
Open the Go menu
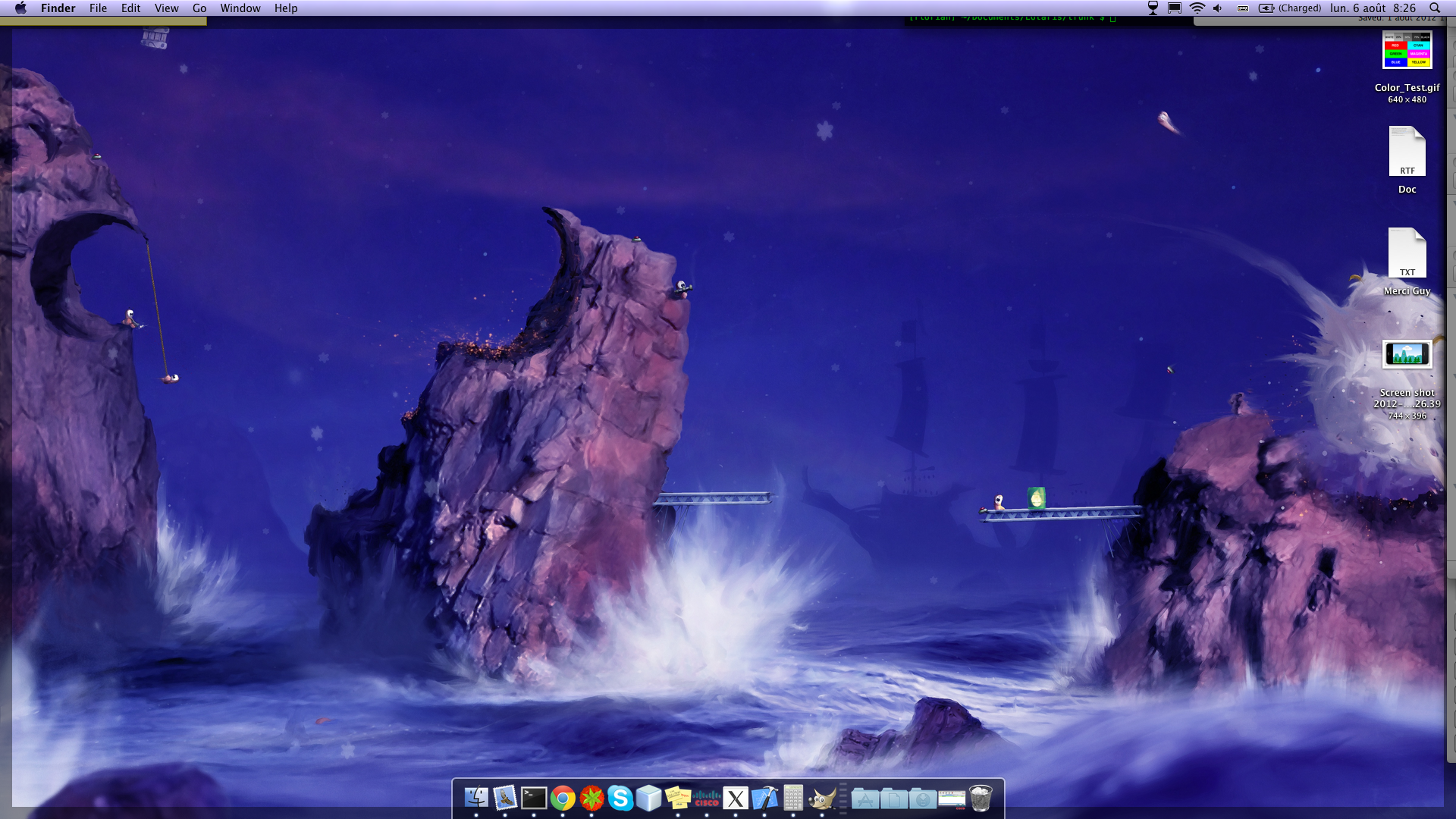[199, 8]
